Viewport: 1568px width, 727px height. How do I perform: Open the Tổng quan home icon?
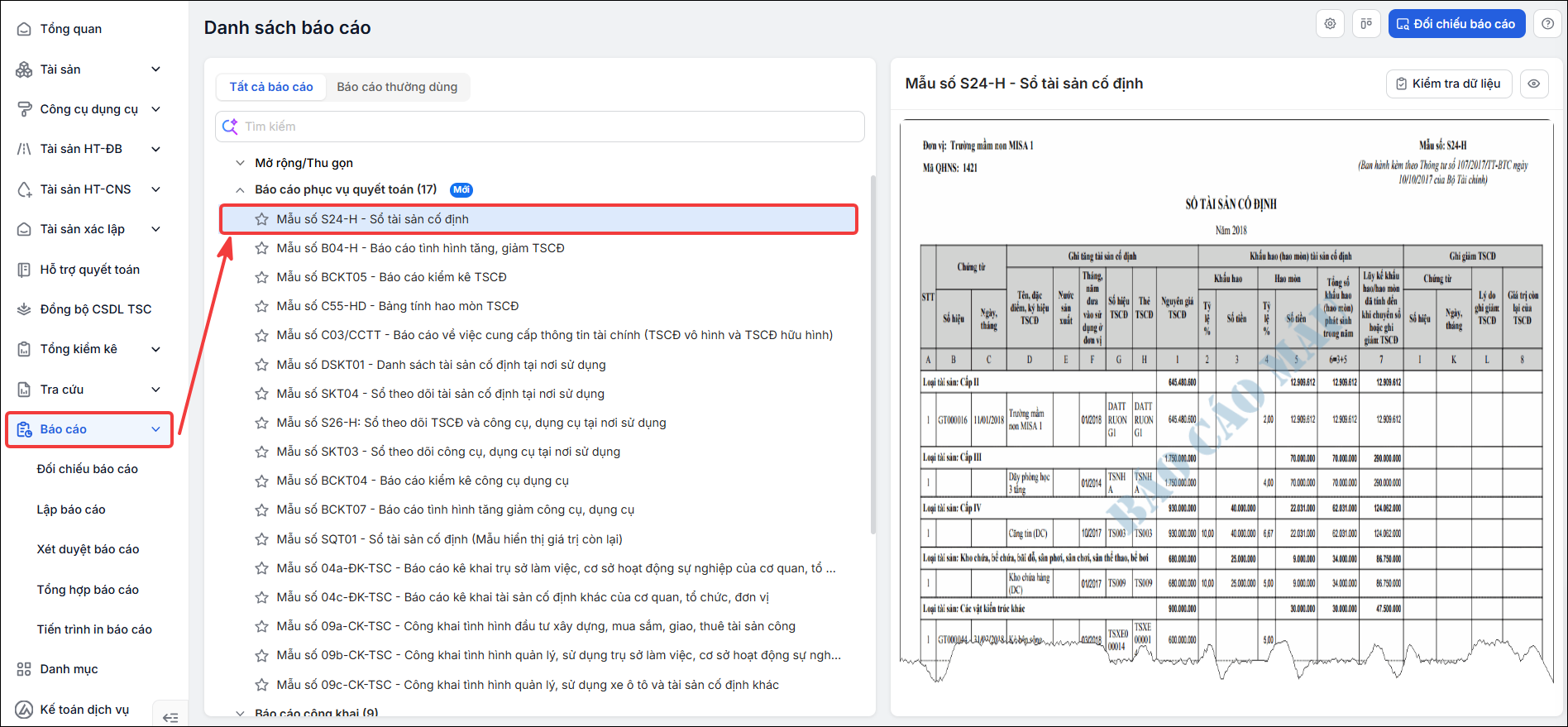[24, 29]
